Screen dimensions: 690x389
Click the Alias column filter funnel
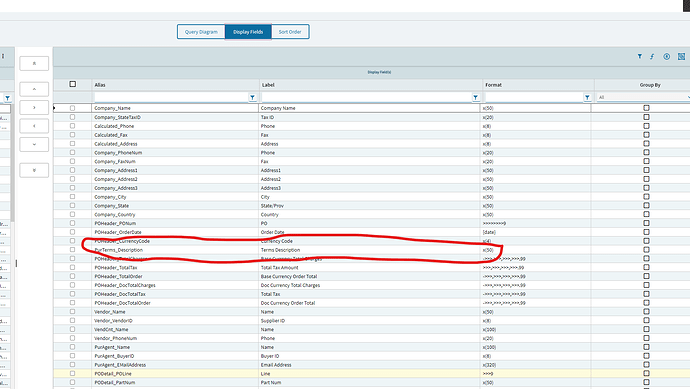pyautogui.click(x=252, y=97)
